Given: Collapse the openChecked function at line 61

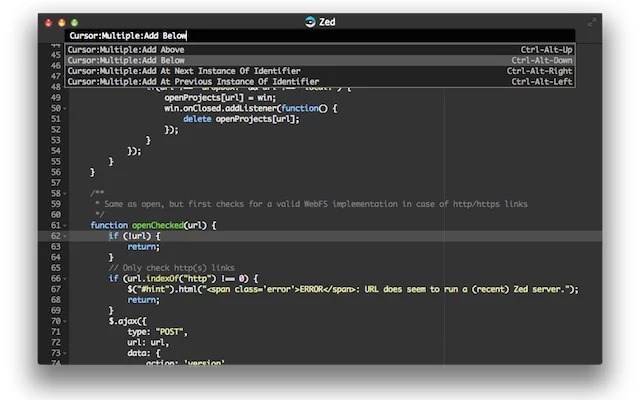Looking at the screenshot, I should (x=66, y=226).
